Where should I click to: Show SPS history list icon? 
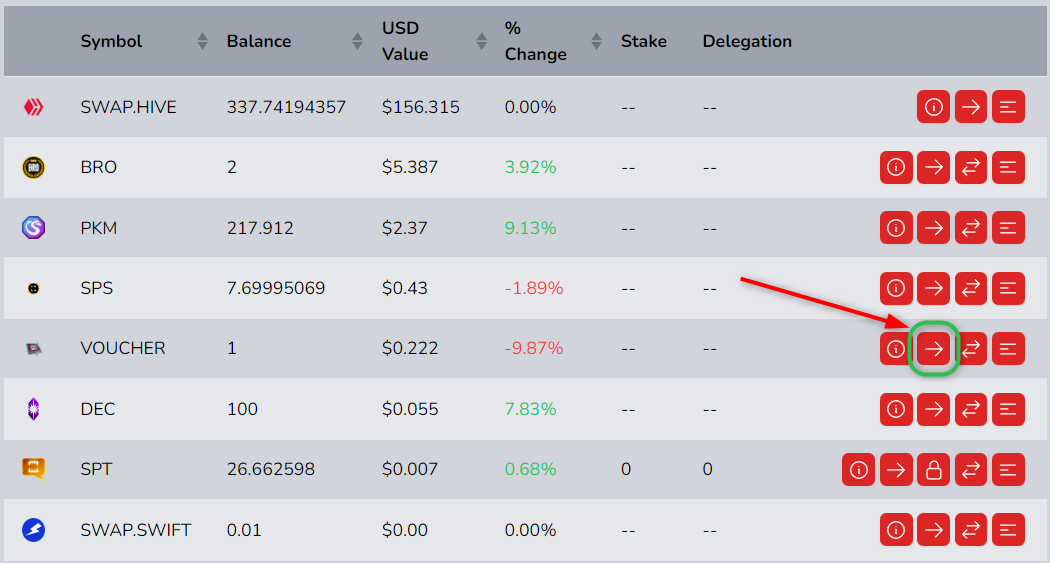tap(1008, 289)
